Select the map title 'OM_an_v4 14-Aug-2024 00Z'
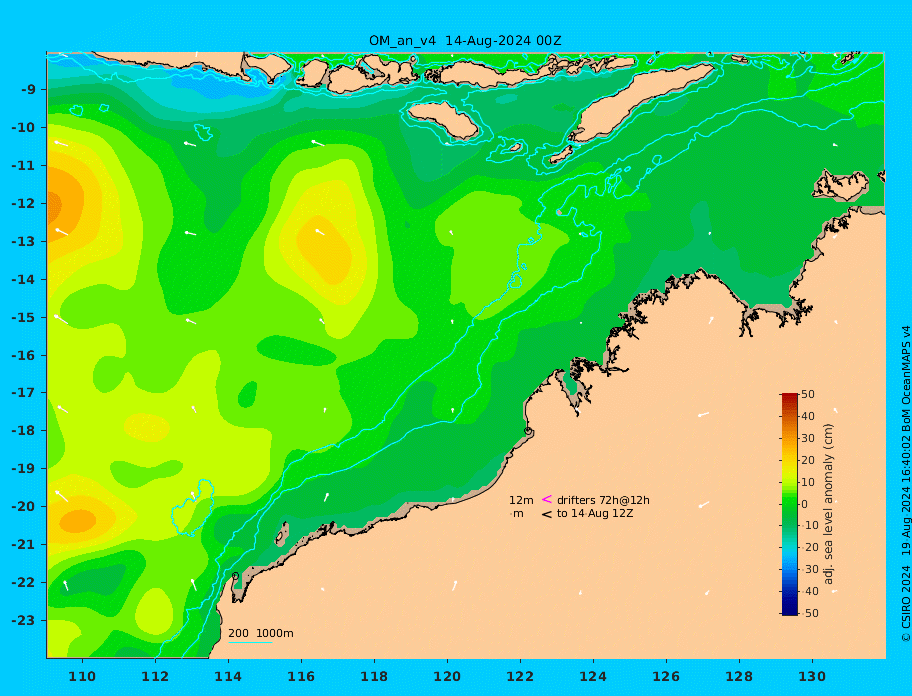912x696 pixels. click(465, 41)
